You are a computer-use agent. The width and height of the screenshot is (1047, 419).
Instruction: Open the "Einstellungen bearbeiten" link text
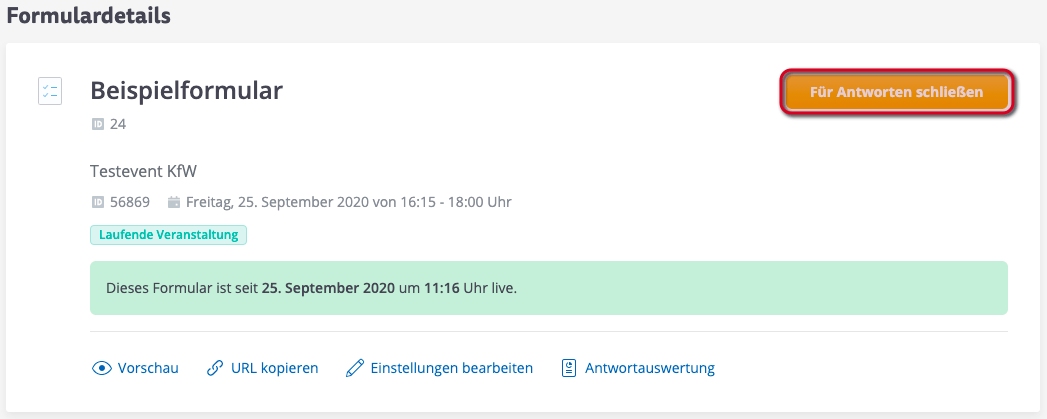(x=451, y=368)
